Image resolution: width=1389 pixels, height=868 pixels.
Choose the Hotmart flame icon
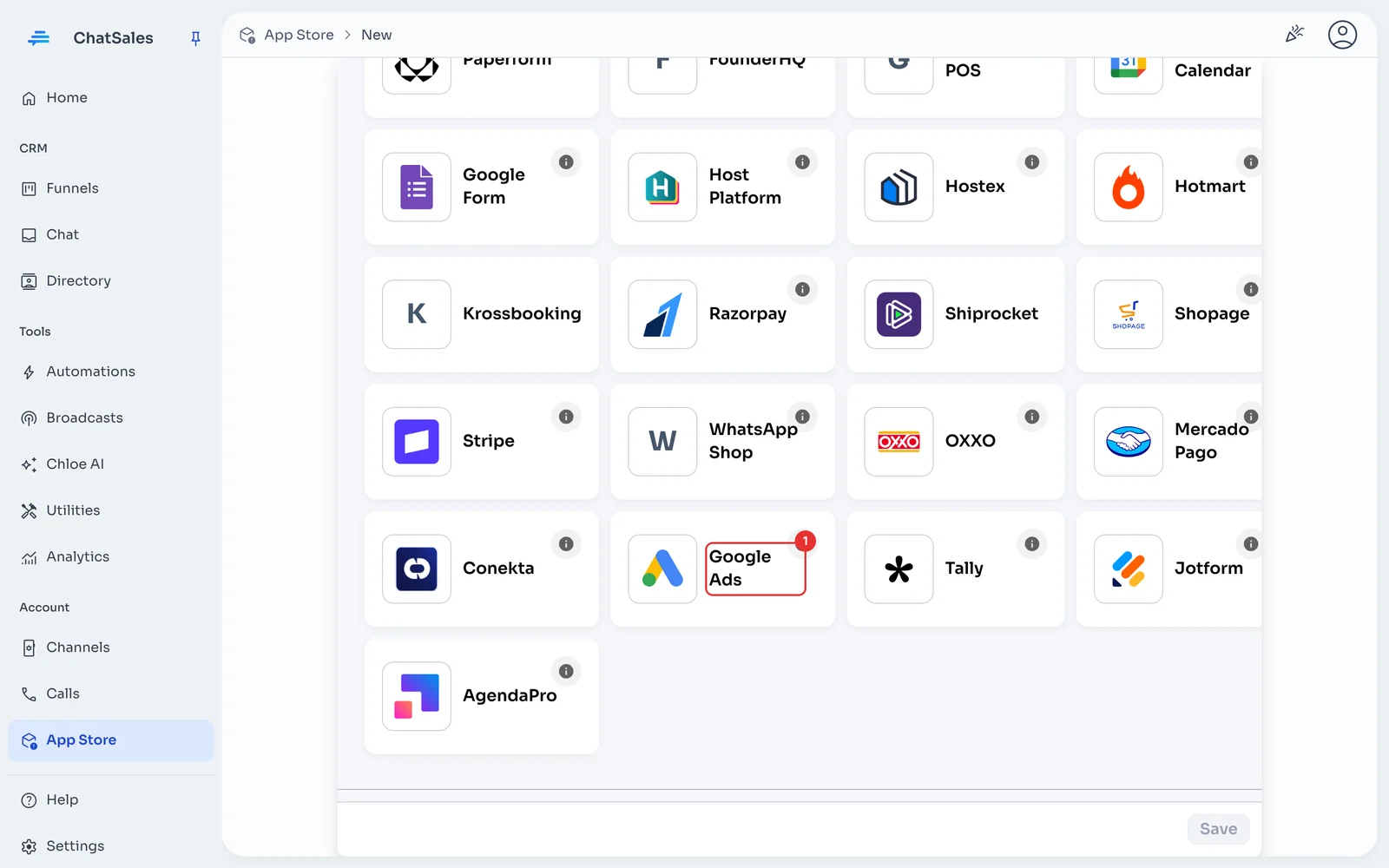1128,187
